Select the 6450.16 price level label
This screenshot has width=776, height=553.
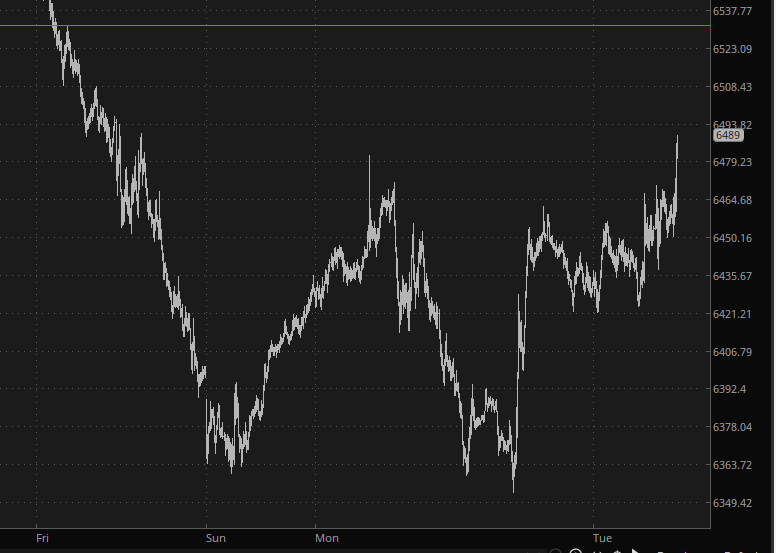tap(732, 238)
